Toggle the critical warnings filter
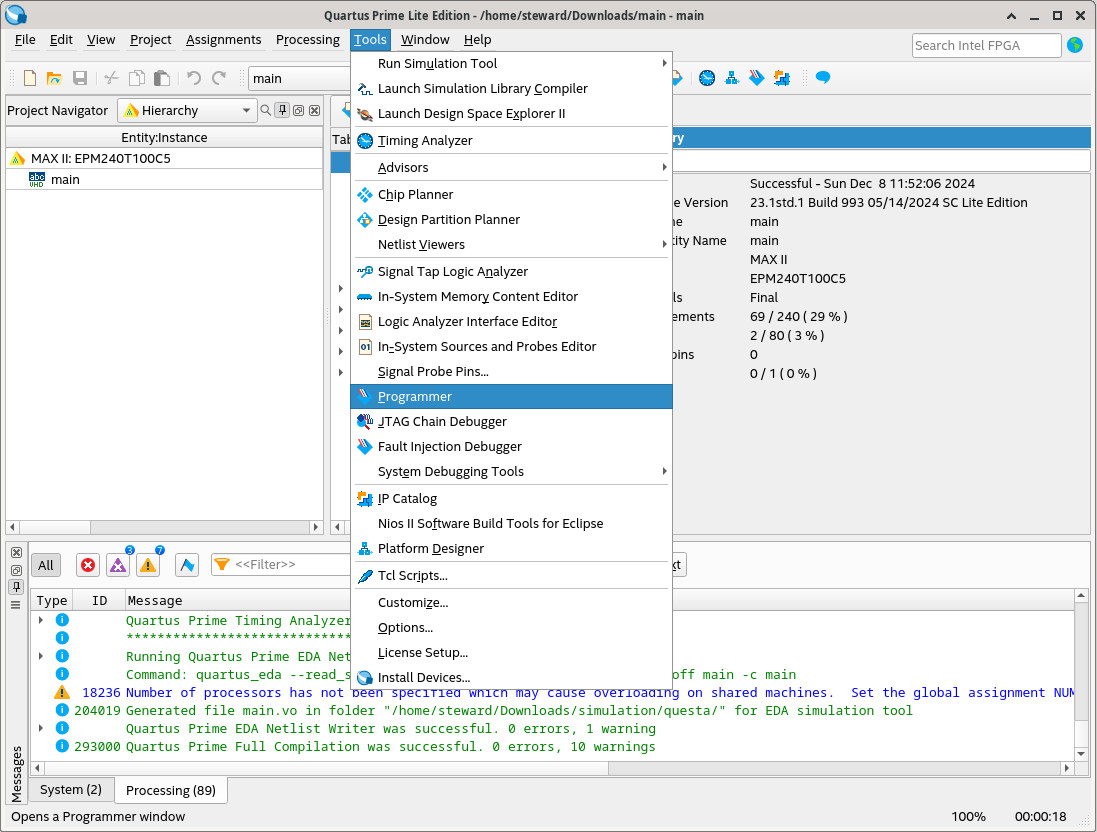Viewport: 1097px width, 832px height. (118, 565)
